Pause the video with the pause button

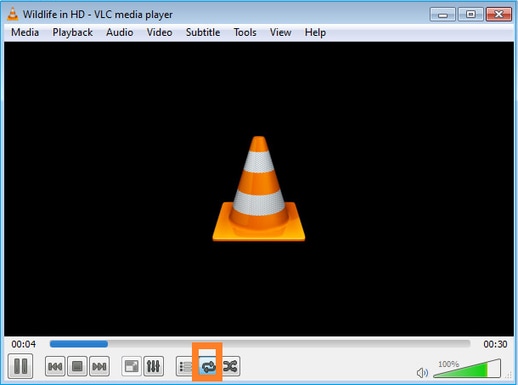tap(20, 366)
